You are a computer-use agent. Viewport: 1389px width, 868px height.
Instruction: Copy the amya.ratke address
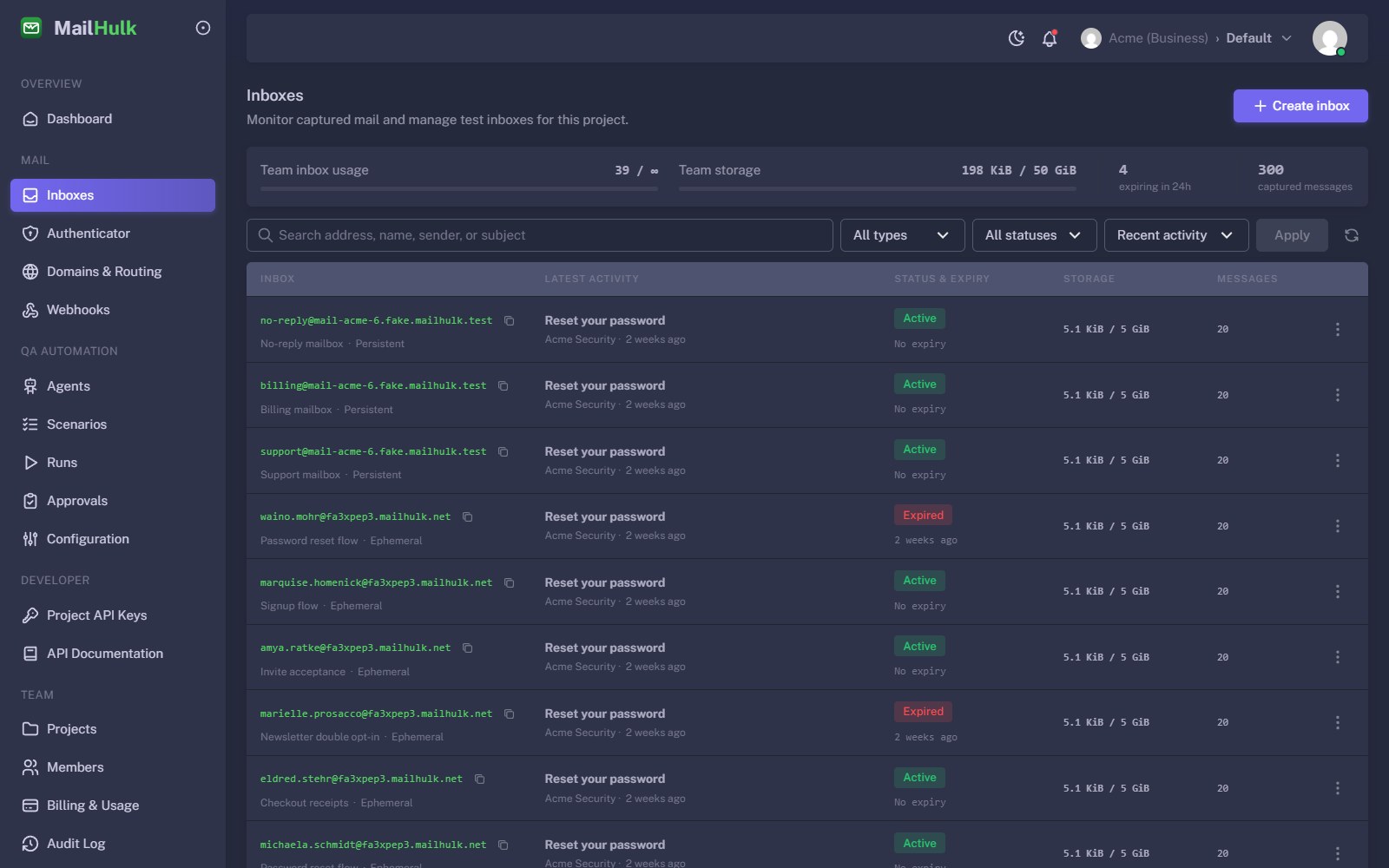(468, 648)
